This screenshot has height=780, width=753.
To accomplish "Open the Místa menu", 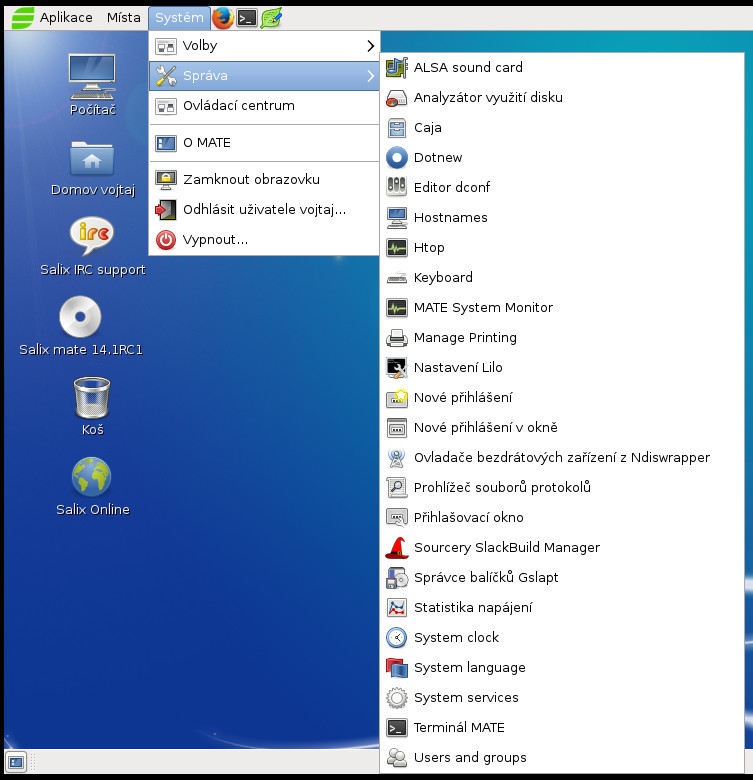I will 123,18.
